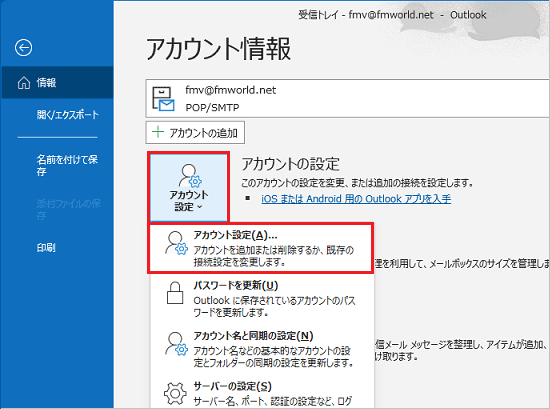Click the gear icon for サーバーの設定

(x=175, y=394)
